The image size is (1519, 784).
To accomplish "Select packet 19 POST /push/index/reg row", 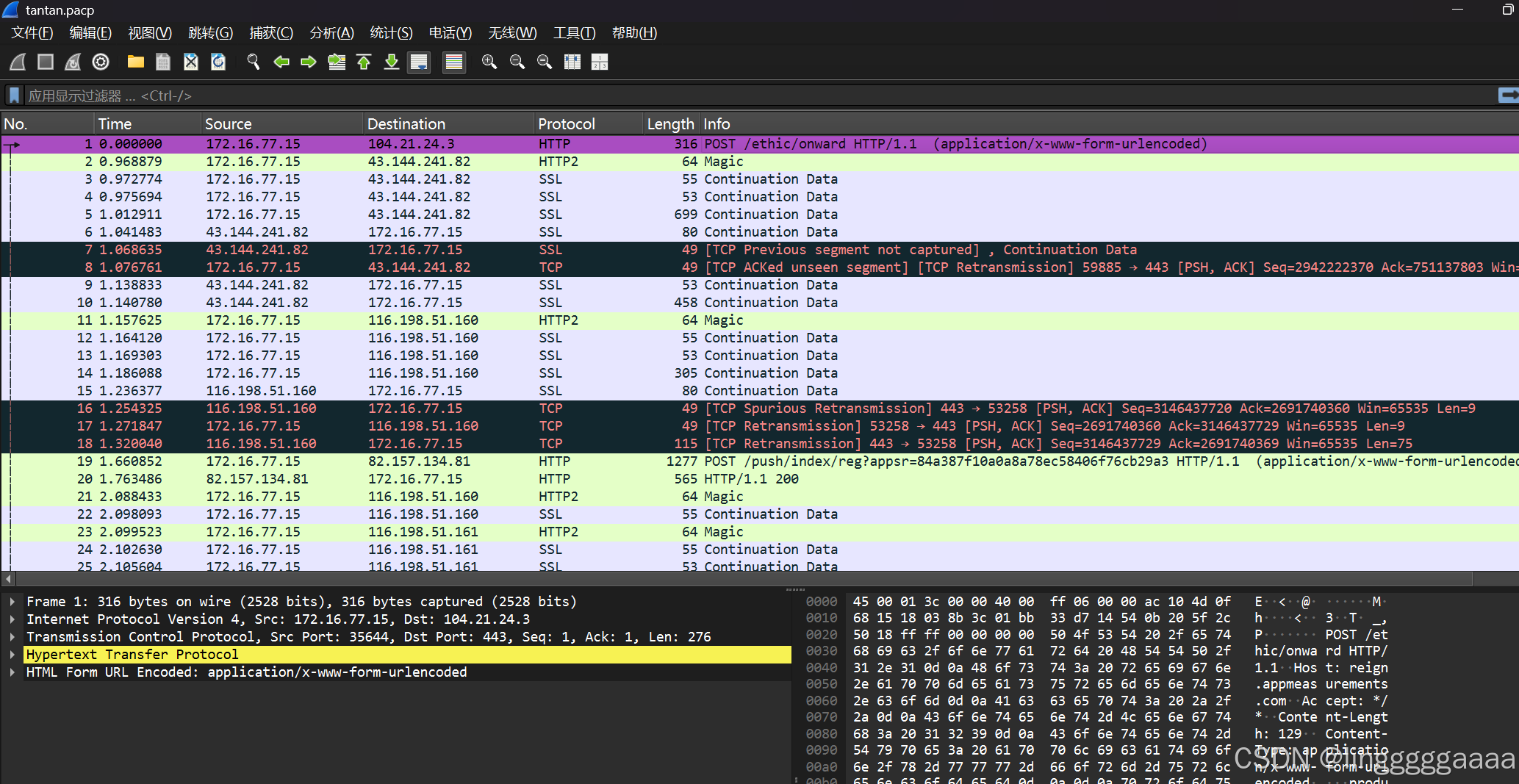I will tap(760, 461).
